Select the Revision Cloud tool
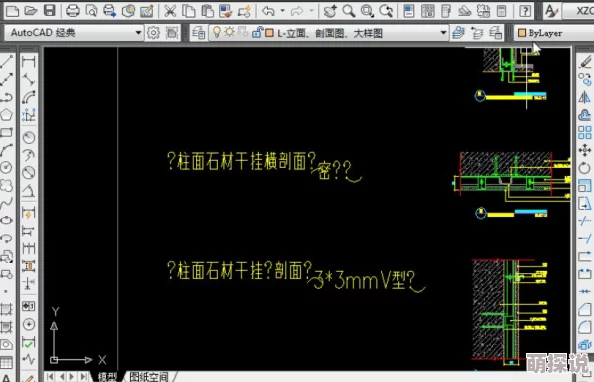 [7, 186]
